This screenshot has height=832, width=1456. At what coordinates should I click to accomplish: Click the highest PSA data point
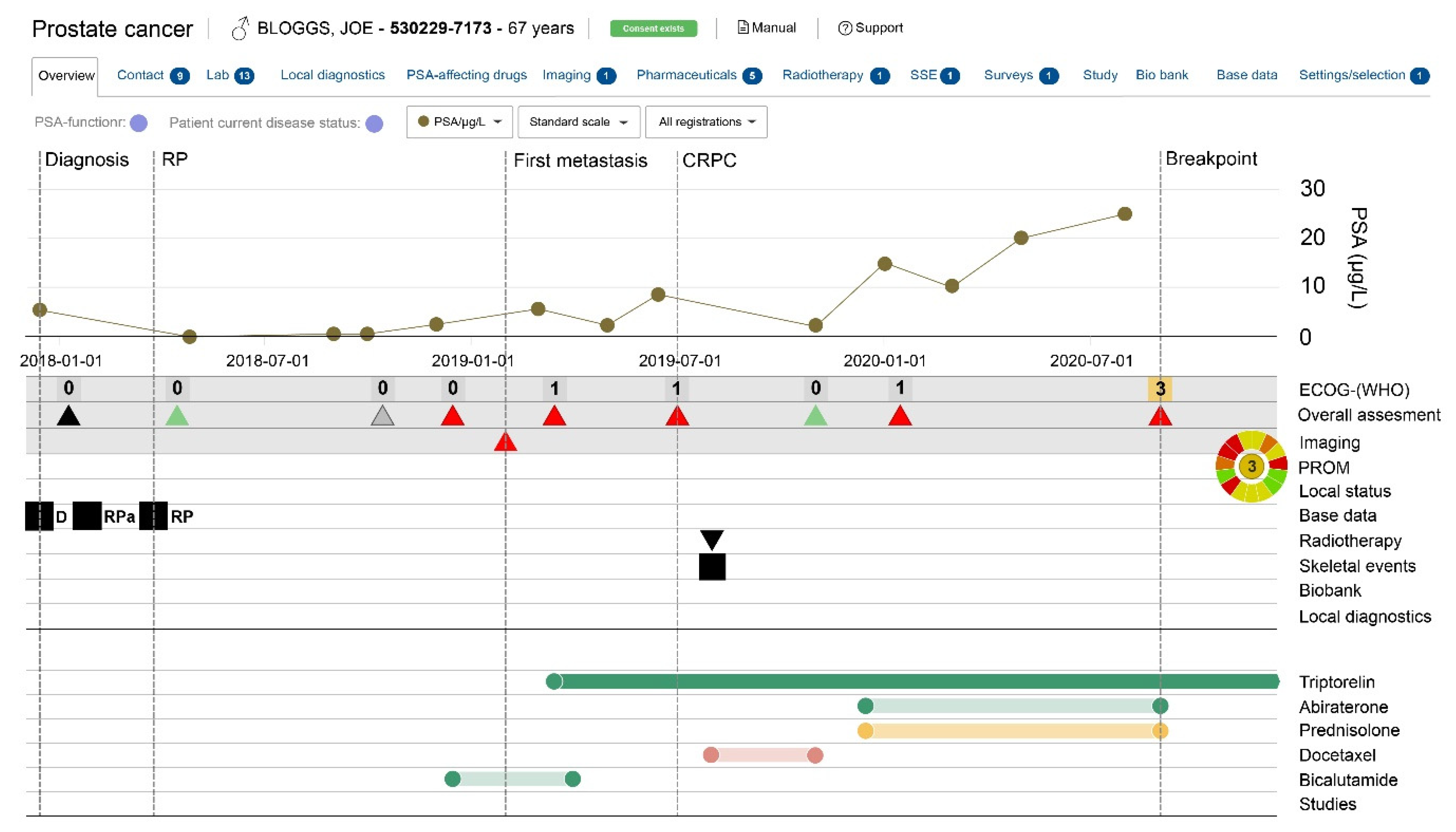[x=1125, y=214]
